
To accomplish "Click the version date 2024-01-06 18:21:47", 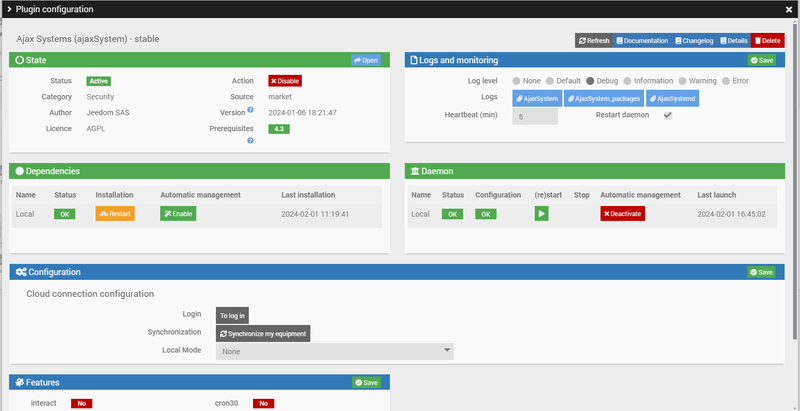I will coord(303,113).
